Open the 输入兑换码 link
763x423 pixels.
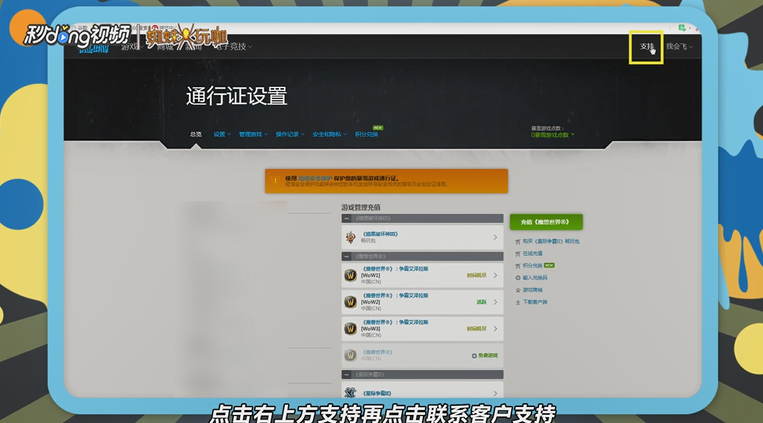pos(535,278)
